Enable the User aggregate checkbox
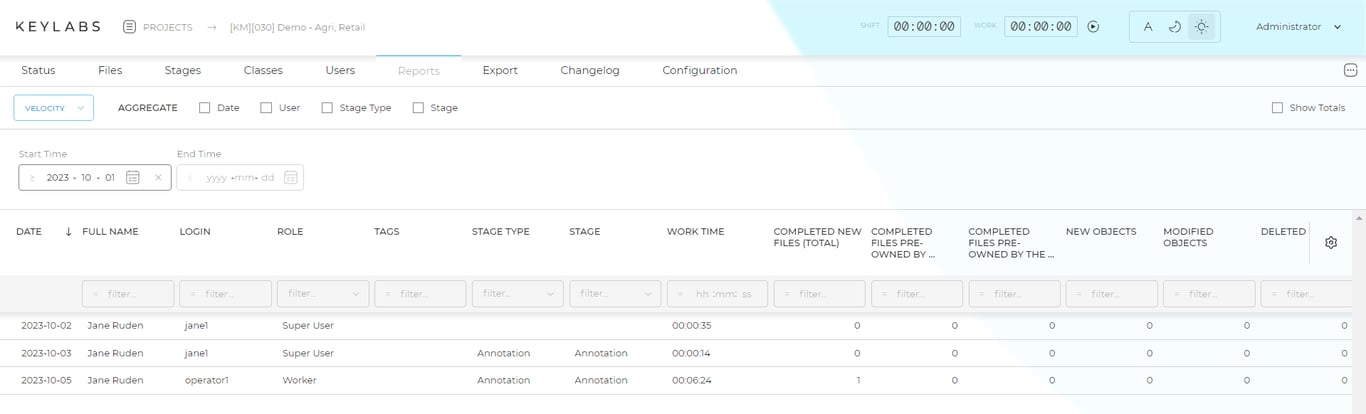1366x414 pixels. pyautogui.click(x=266, y=108)
